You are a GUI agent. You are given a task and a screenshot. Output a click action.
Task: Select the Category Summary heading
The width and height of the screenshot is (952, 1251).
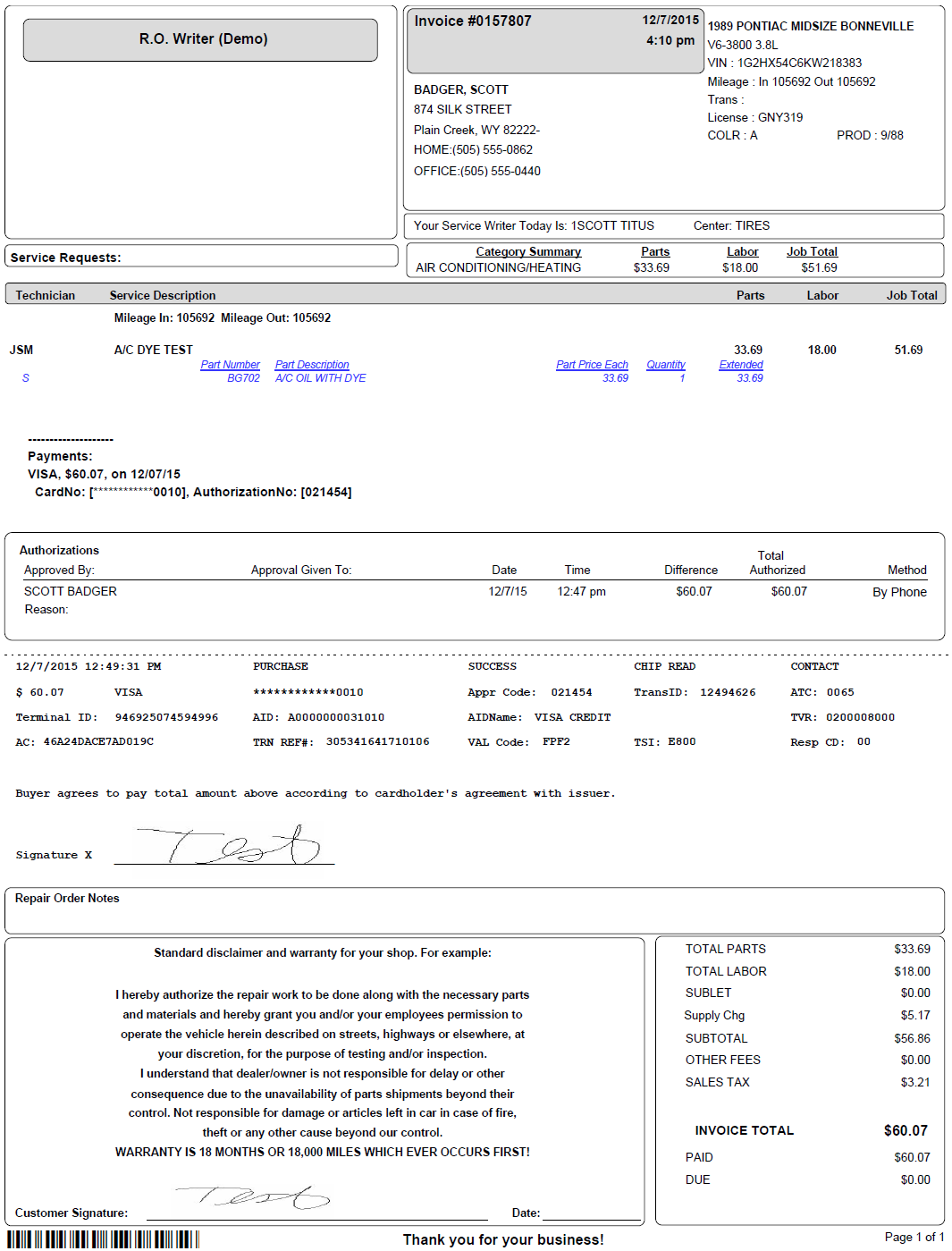pyautogui.click(x=527, y=251)
